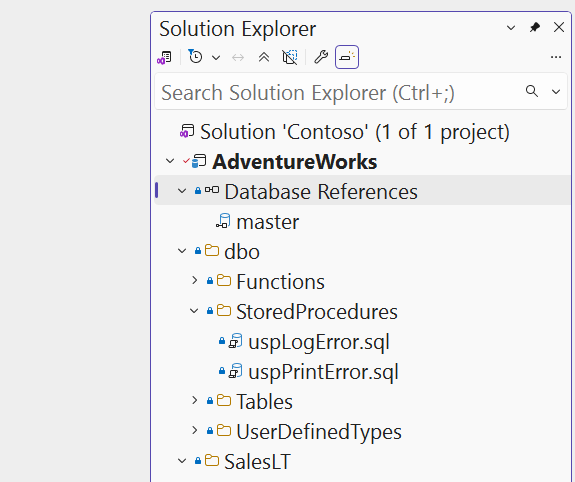The height and width of the screenshot is (482, 575).
Task: Collapse the SalesLT folder
Action: [182, 461]
